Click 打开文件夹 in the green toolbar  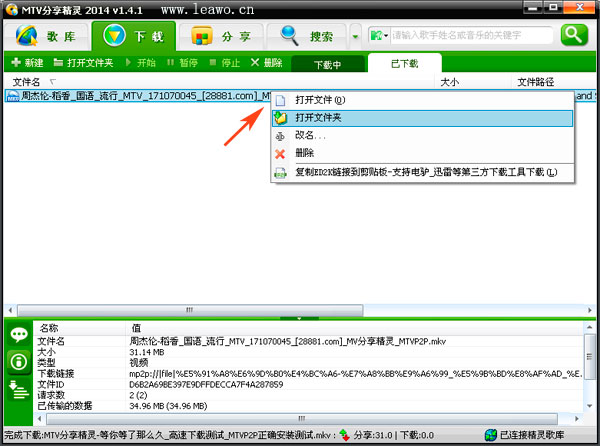click(x=83, y=62)
